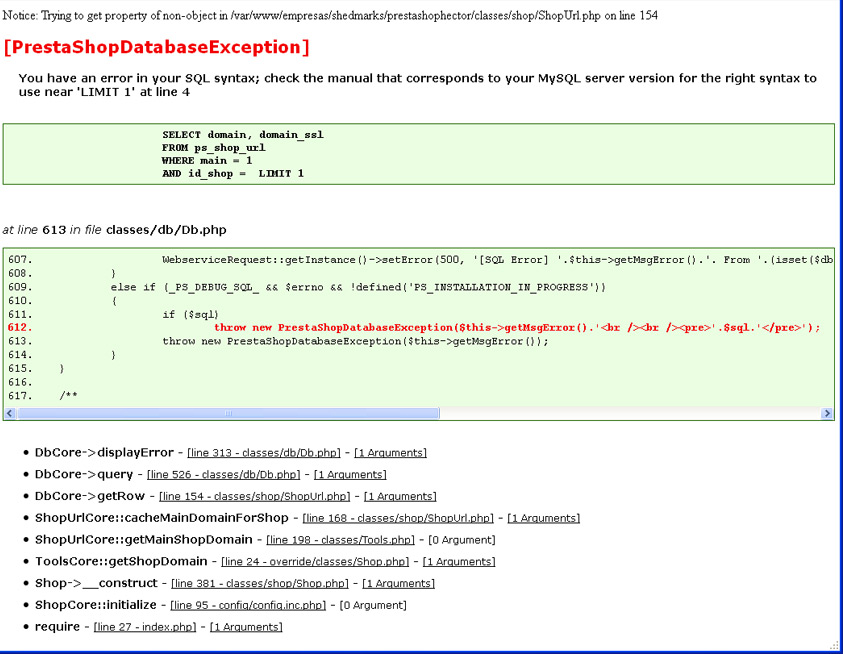Click 'ToolsCore::getShopDomain' trace text
This screenshot has height=654, width=843.
(121, 561)
